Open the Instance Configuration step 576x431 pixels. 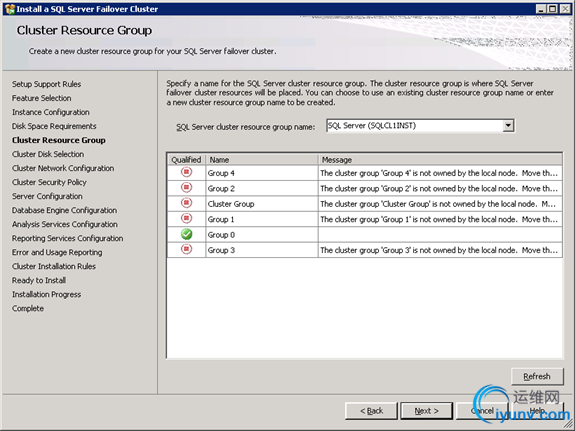click(51, 112)
